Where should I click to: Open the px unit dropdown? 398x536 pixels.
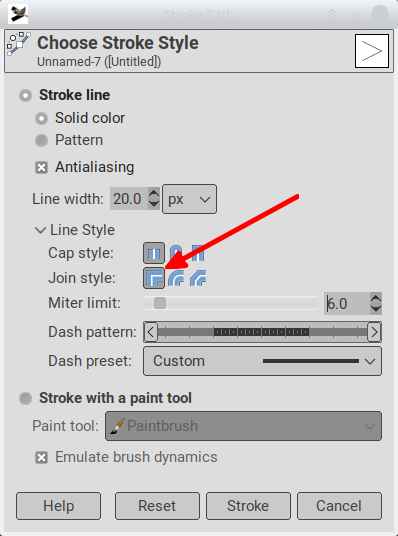pyautogui.click(x=189, y=199)
